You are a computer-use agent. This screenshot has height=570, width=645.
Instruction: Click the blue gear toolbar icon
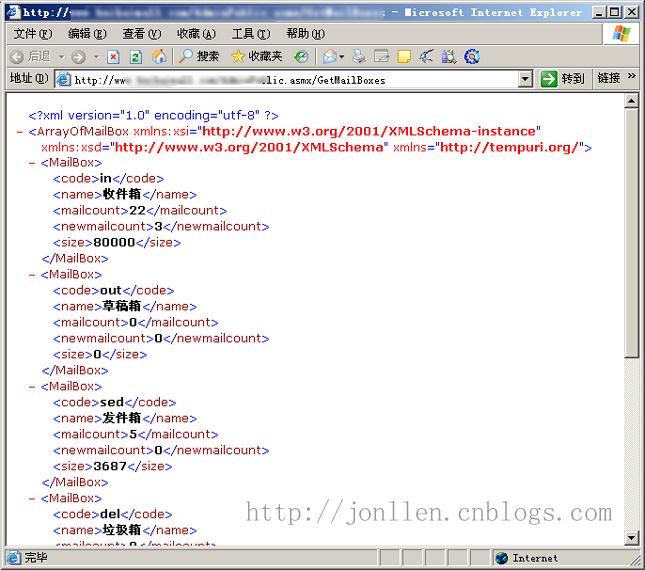pyautogui.click(x=472, y=56)
